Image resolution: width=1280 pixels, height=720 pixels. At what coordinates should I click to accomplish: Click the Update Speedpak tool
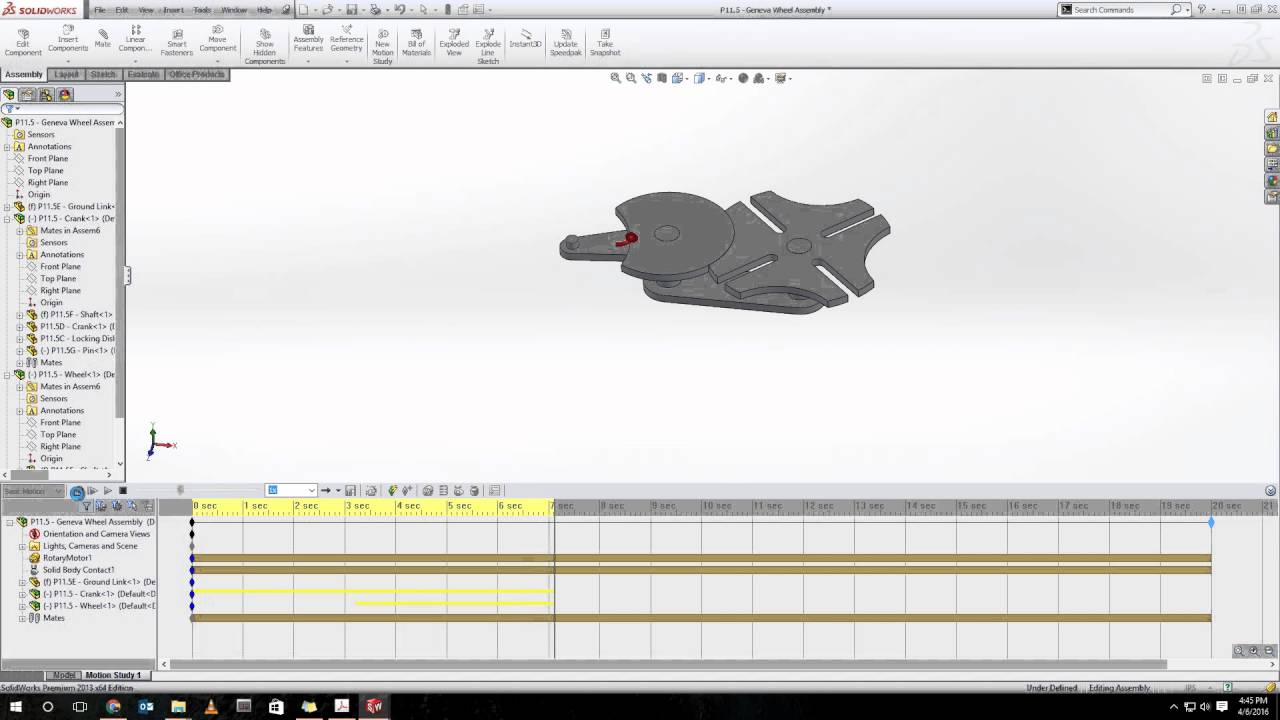(565, 41)
